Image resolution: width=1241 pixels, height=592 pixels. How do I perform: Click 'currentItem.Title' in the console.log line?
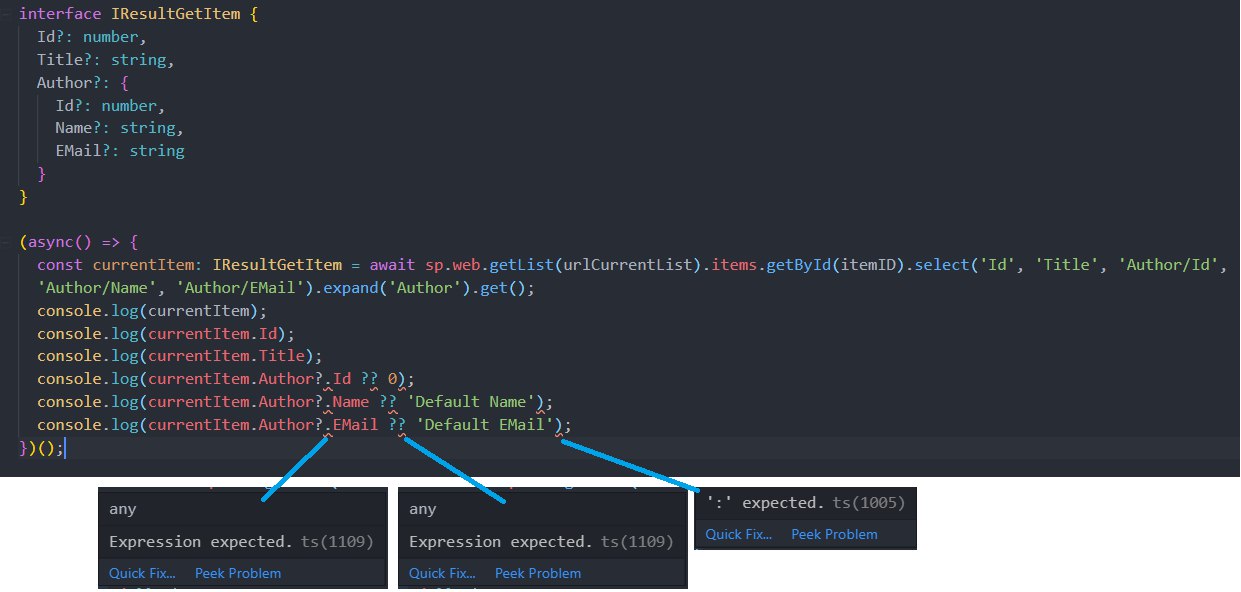pos(226,357)
